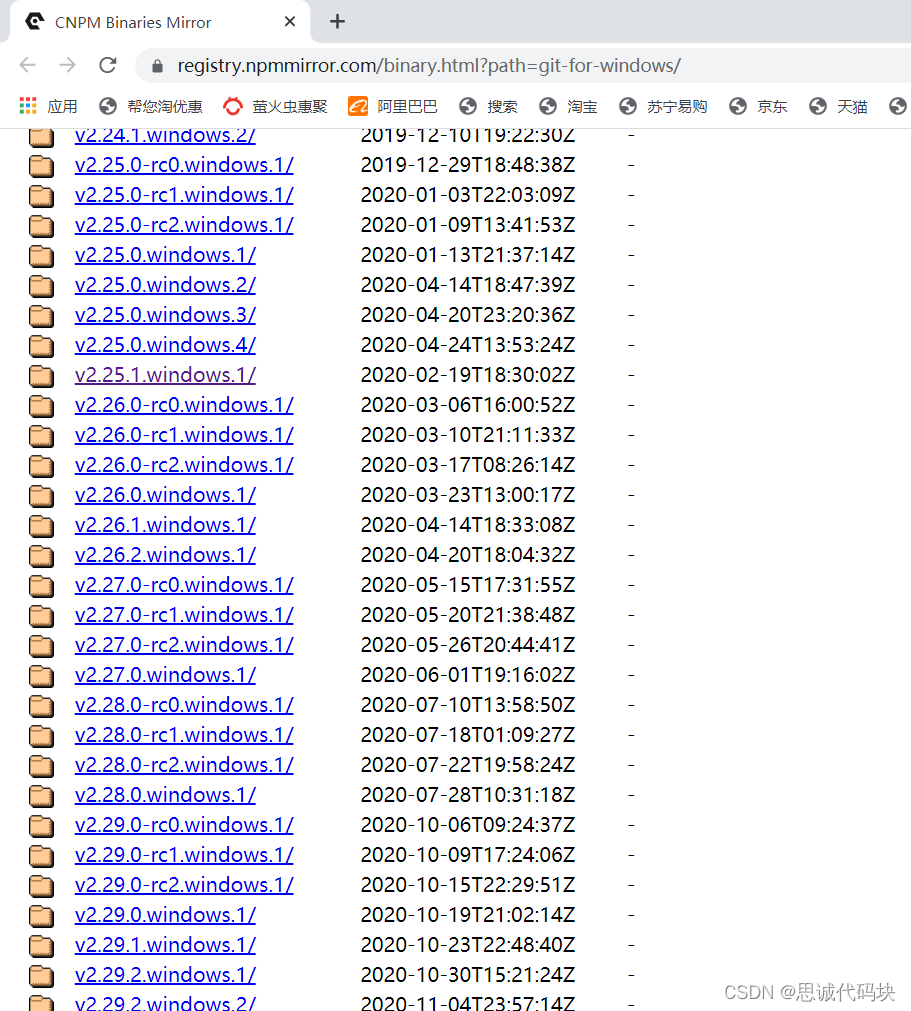Click folder icon beside v2.27.0-rc2.windows.1/
Viewport: 911px width, 1011px height.
tap(41, 646)
